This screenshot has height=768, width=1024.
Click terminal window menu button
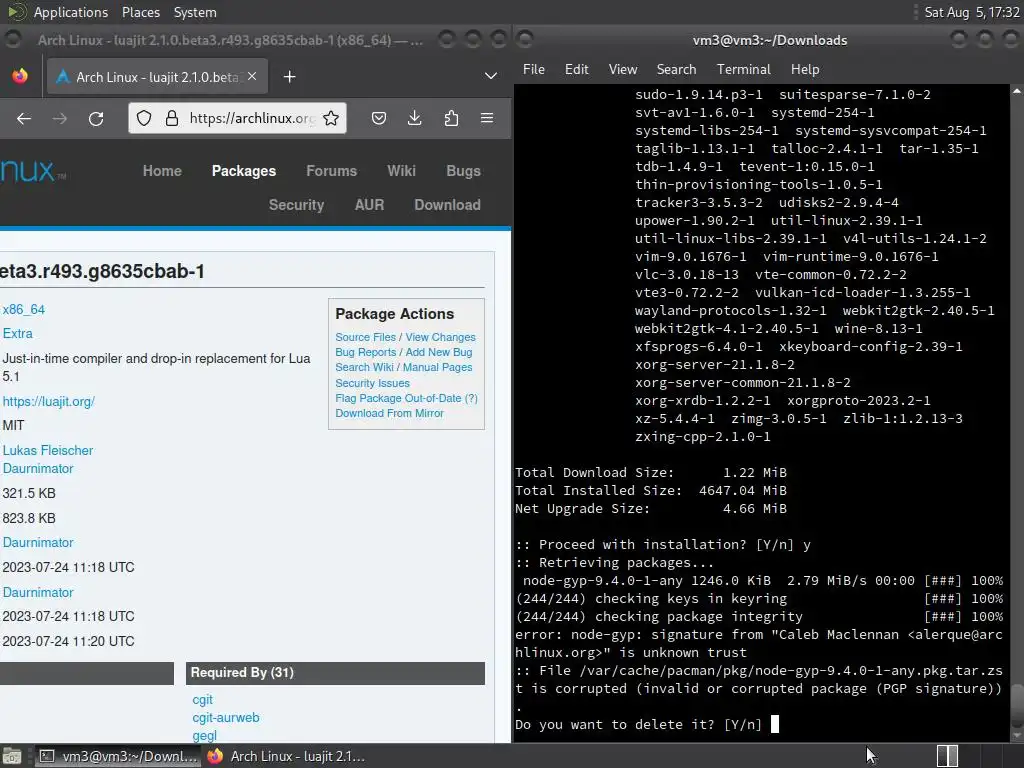pos(525,40)
